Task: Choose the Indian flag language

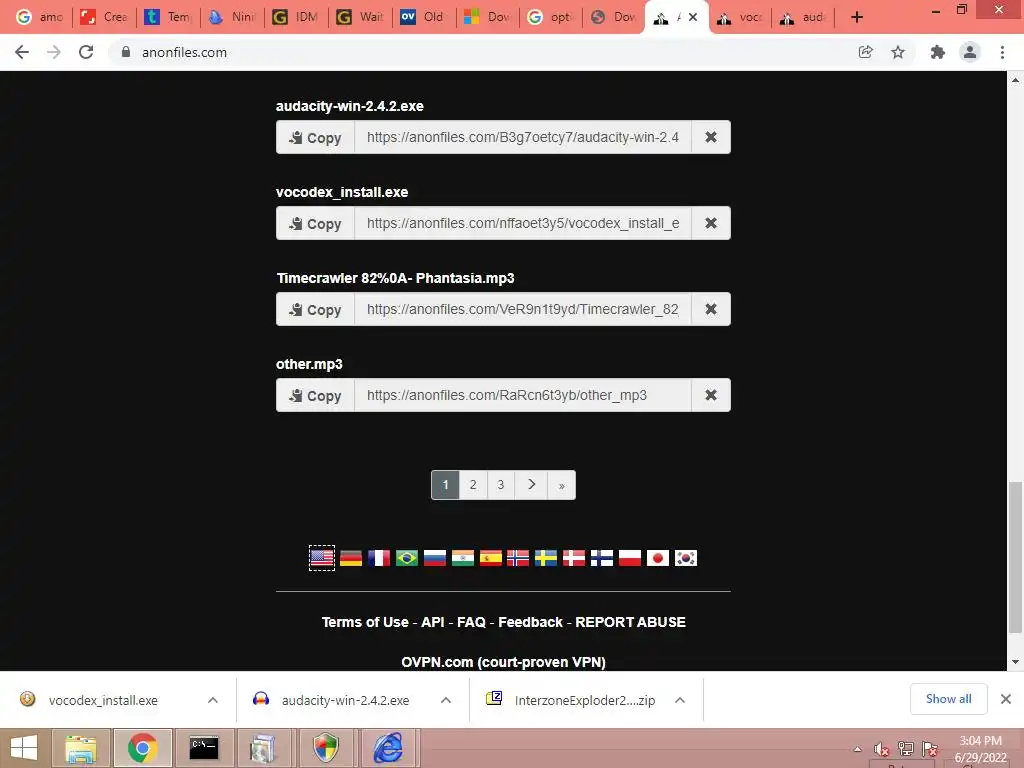Action: [463, 558]
